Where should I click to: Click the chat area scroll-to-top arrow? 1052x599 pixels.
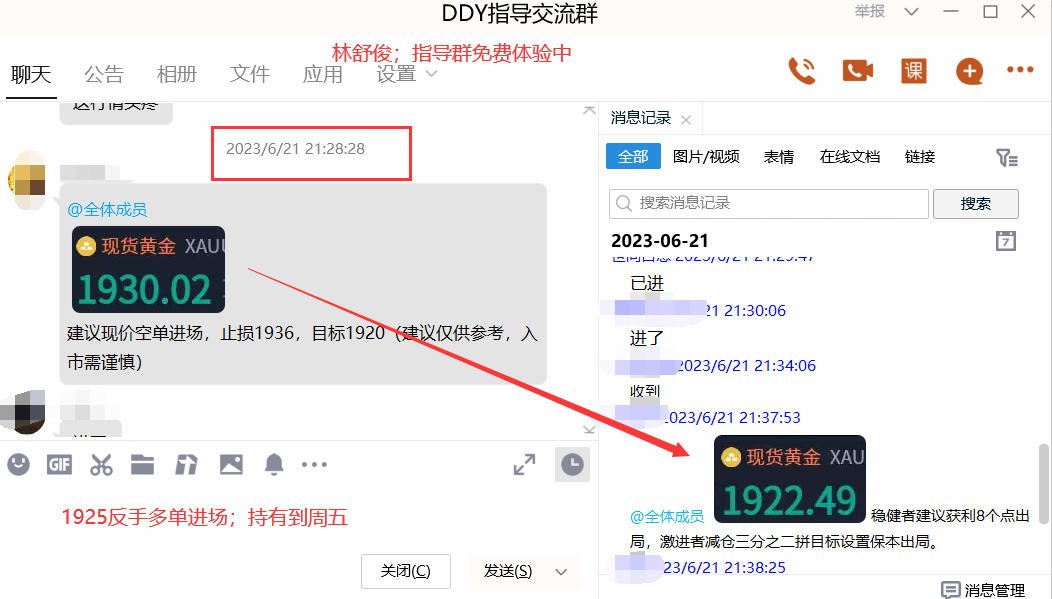(x=589, y=110)
